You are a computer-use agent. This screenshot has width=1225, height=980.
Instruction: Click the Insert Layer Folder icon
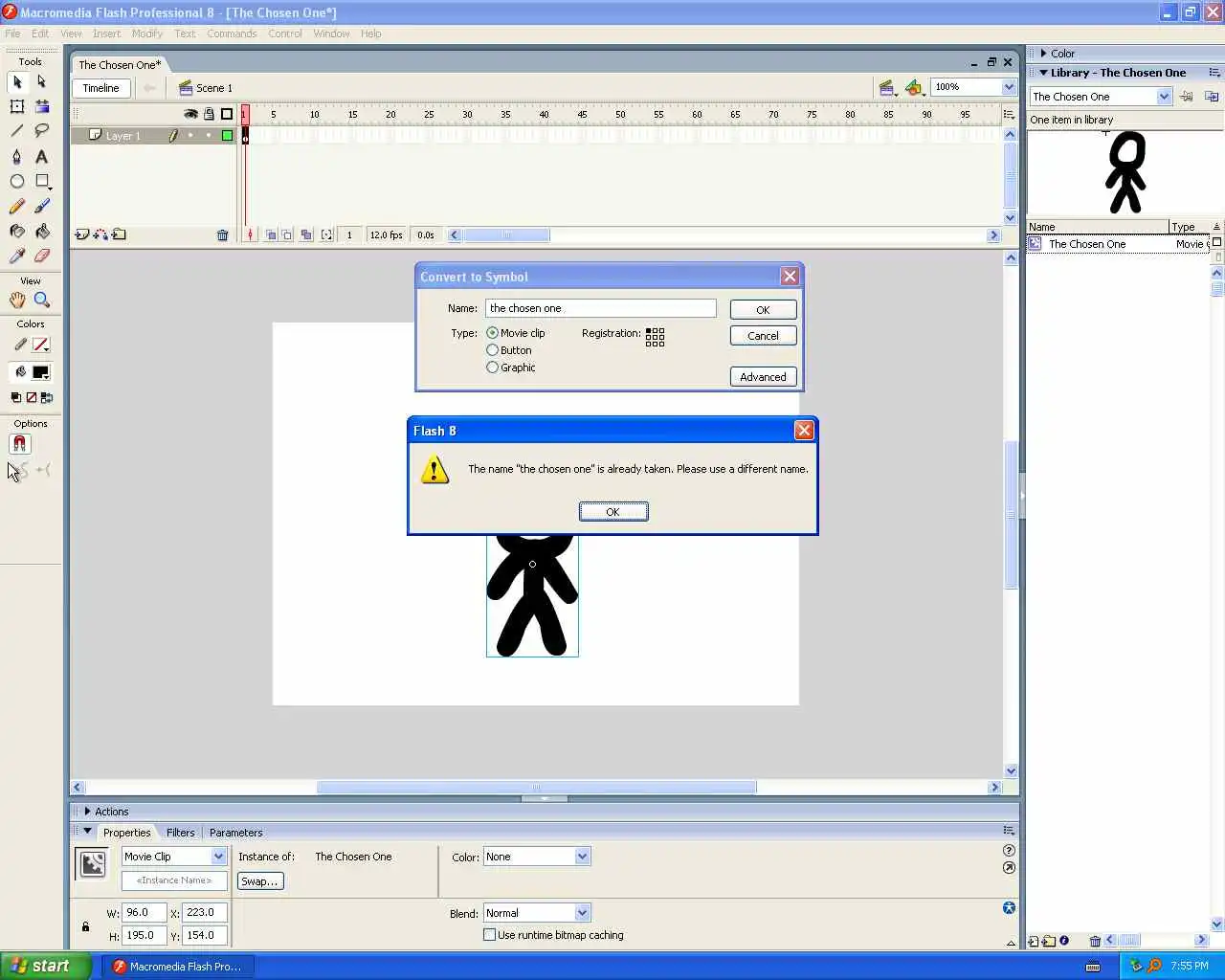(119, 234)
